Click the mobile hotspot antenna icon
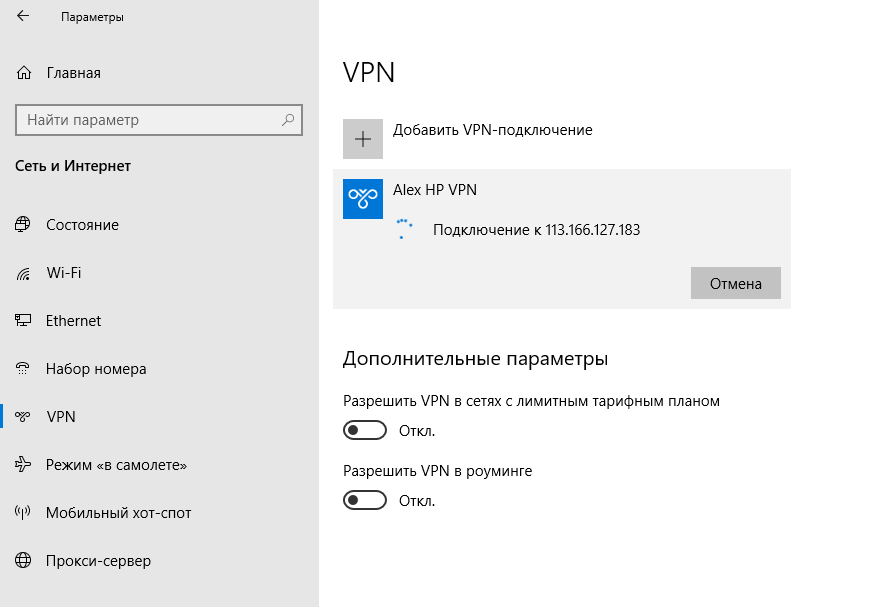Screen dimensions: 894x607 tap(23, 512)
